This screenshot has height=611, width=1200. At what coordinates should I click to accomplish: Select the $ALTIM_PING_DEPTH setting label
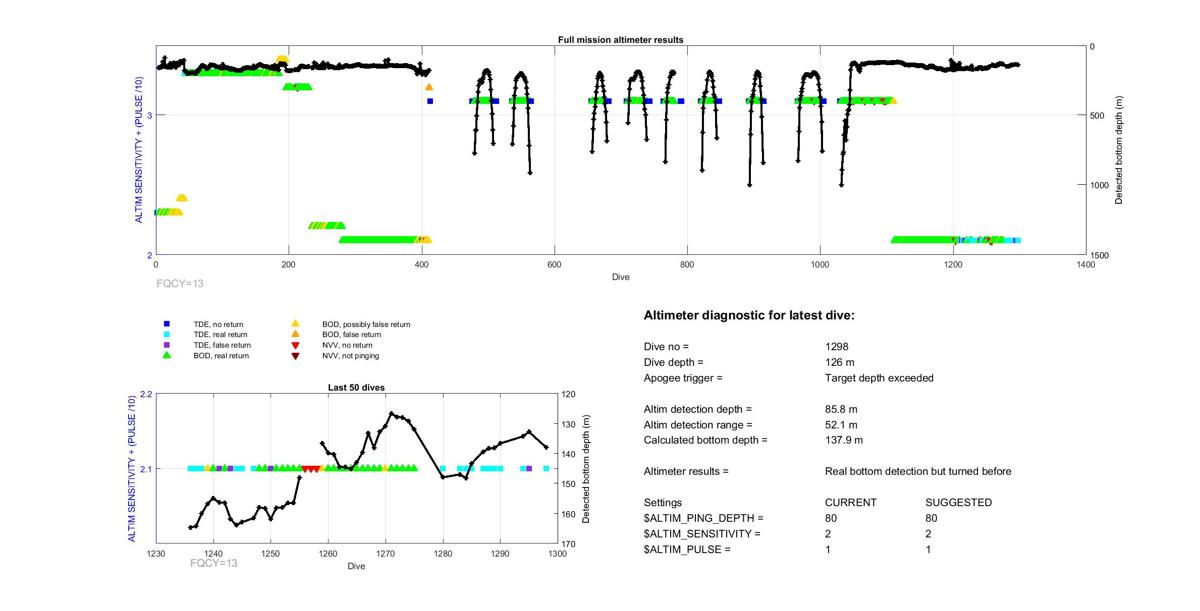703,518
